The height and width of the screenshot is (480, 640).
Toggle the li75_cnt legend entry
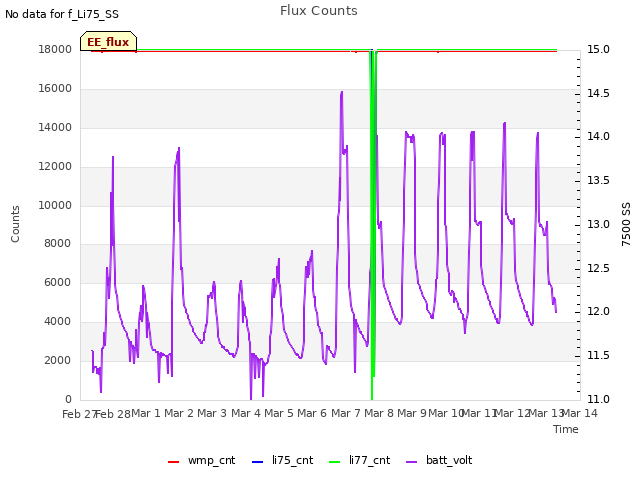click(282, 460)
